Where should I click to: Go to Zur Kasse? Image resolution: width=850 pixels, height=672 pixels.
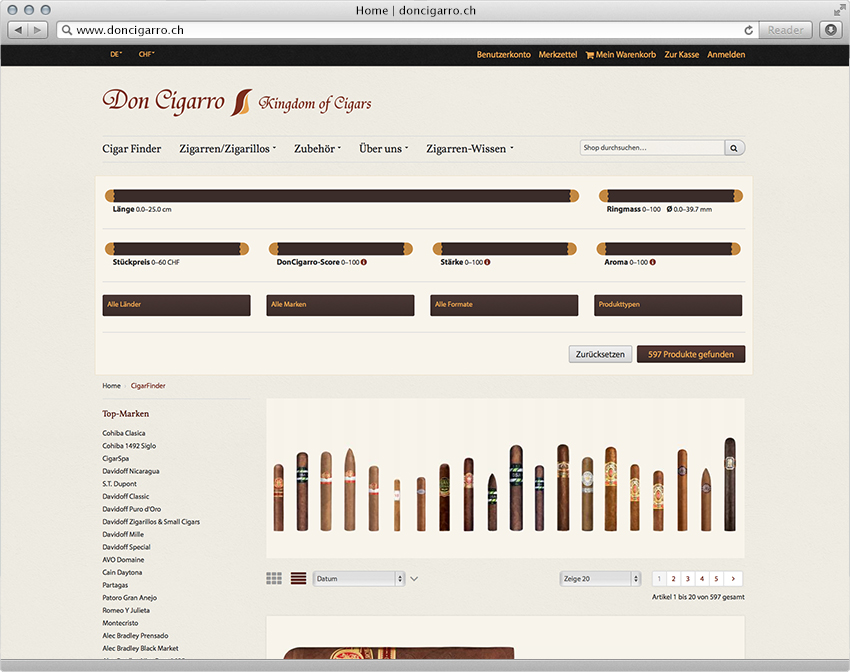[x=682, y=55]
